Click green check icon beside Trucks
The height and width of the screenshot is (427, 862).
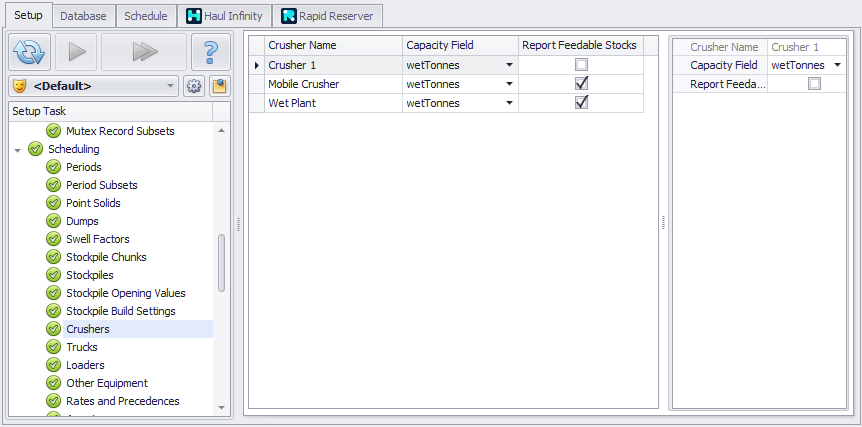(x=53, y=347)
